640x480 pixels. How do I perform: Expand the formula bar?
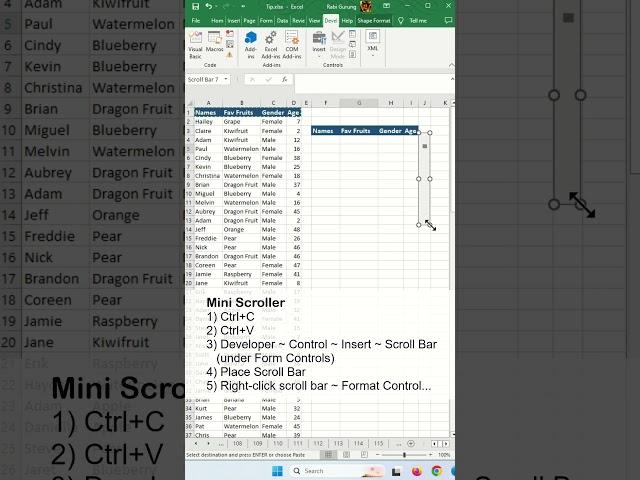click(452, 79)
